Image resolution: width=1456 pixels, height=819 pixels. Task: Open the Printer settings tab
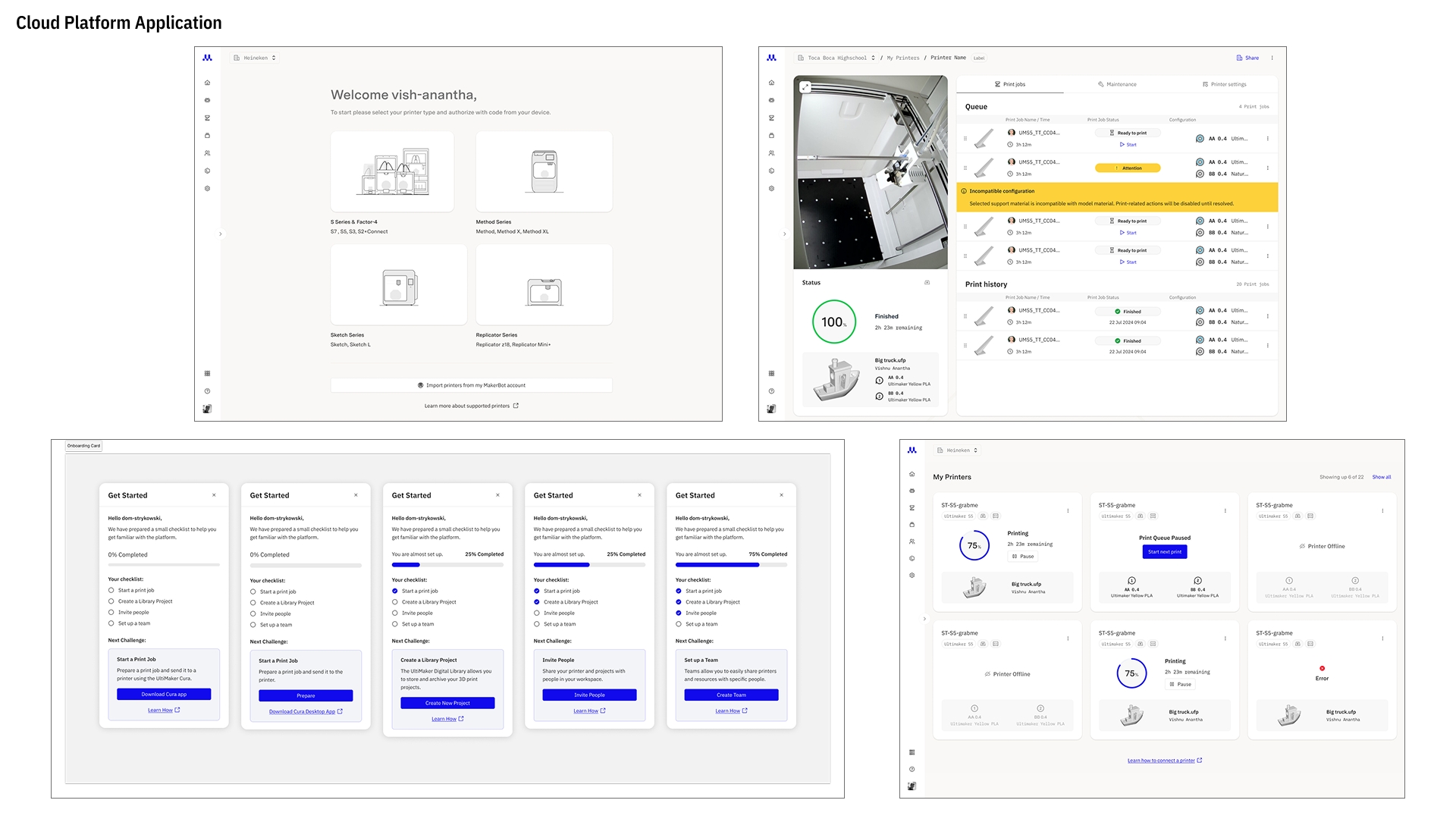point(1223,84)
